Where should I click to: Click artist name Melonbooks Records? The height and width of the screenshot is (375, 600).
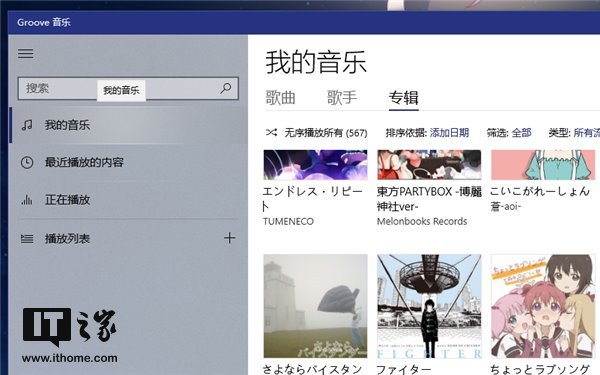pos(422,221)
